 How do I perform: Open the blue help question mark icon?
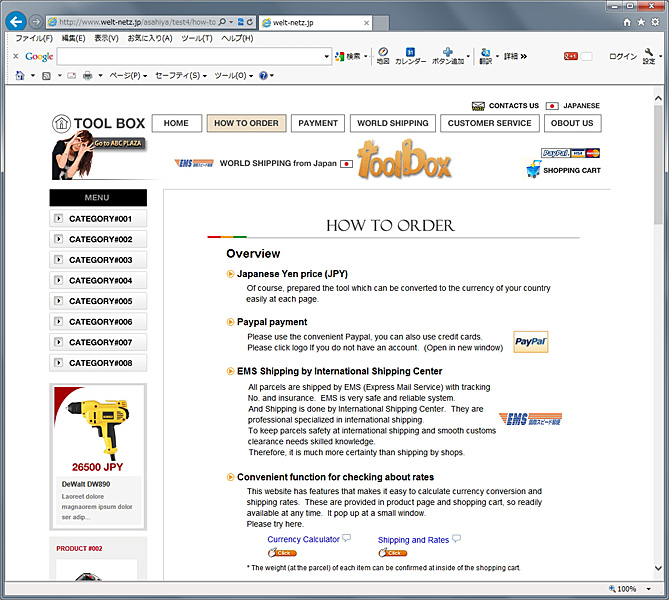(263, 76)
